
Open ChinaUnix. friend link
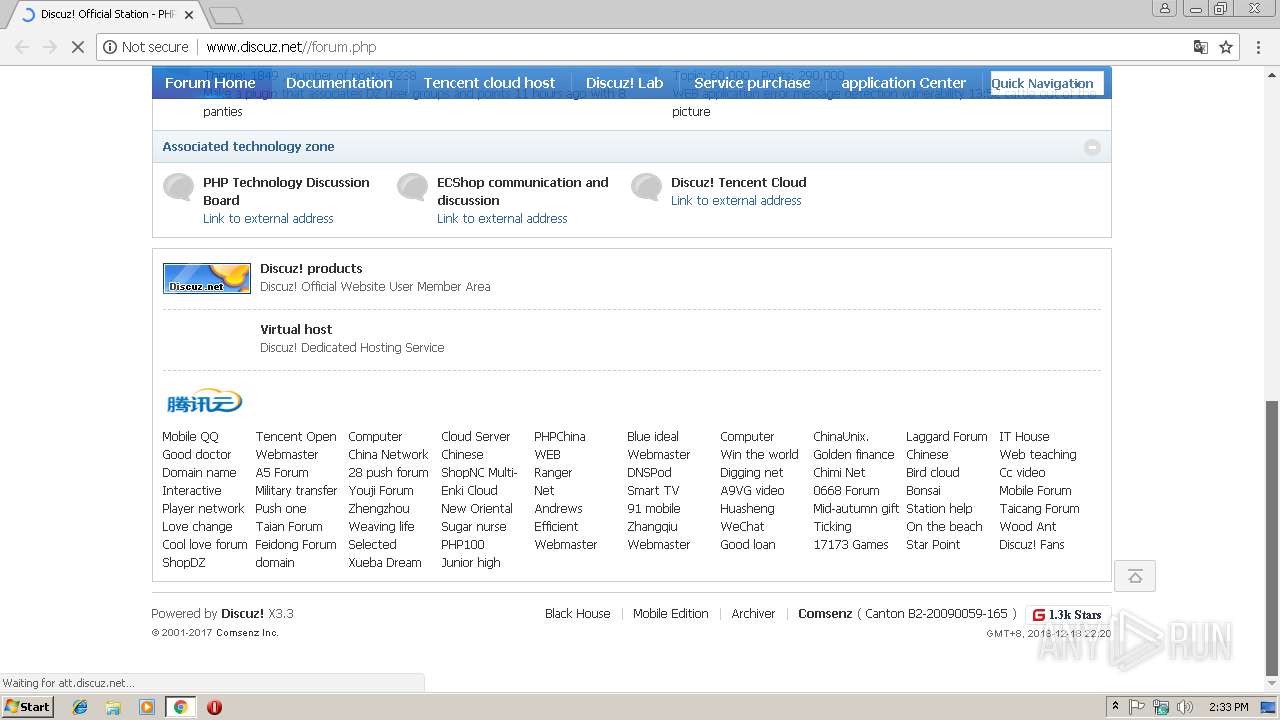841,437
